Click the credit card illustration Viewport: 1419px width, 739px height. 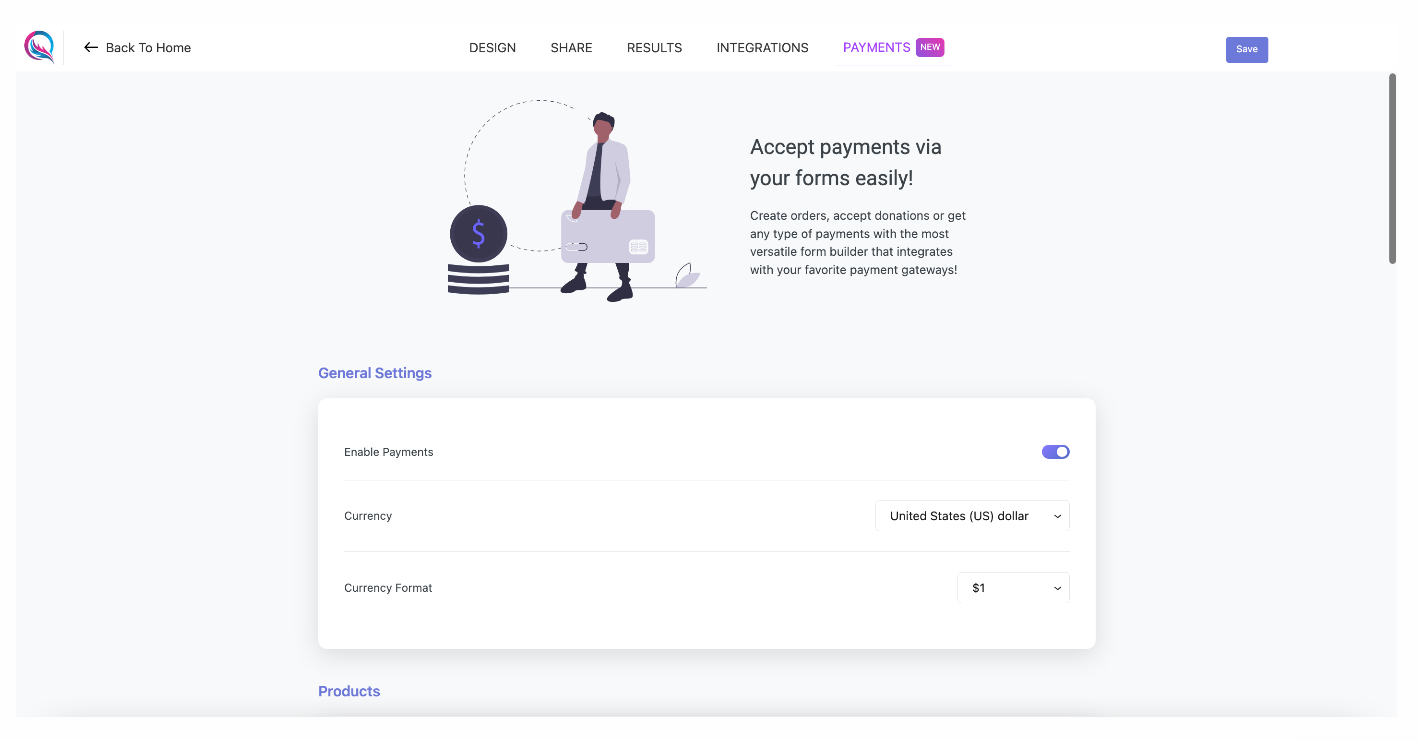[608, 236]
